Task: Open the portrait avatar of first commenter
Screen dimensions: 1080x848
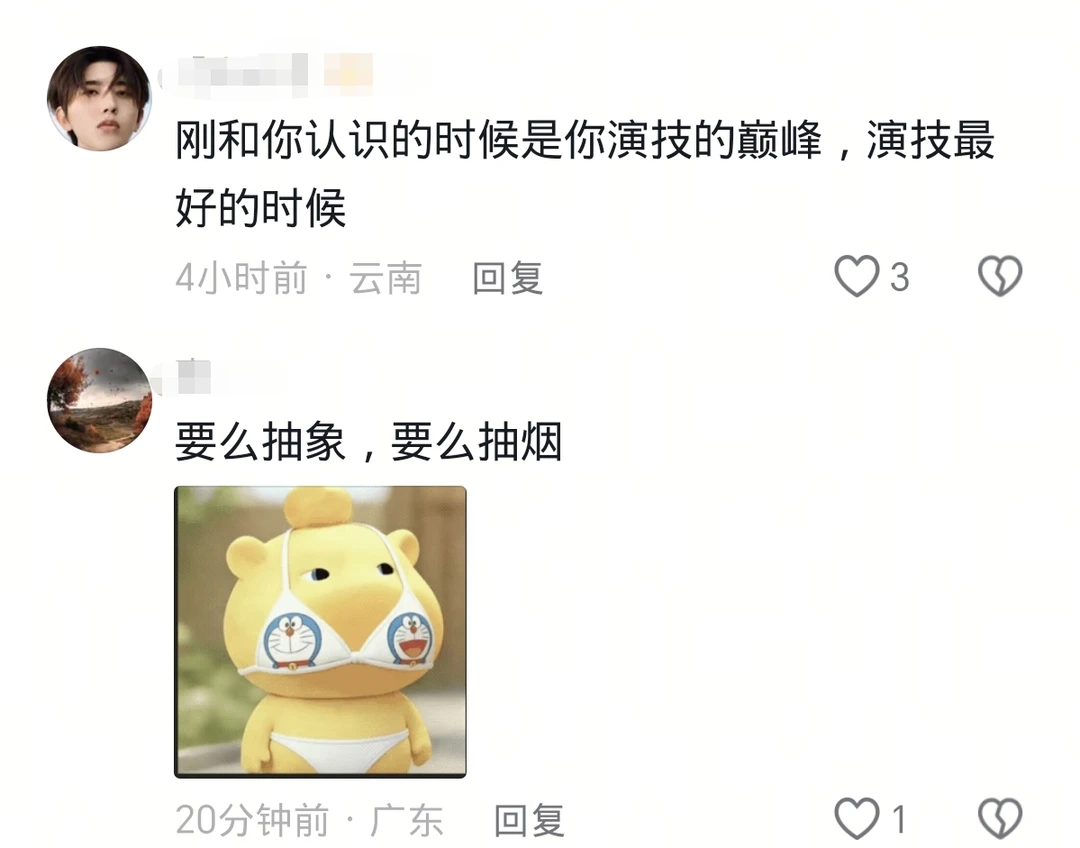Action: (99, 99)
